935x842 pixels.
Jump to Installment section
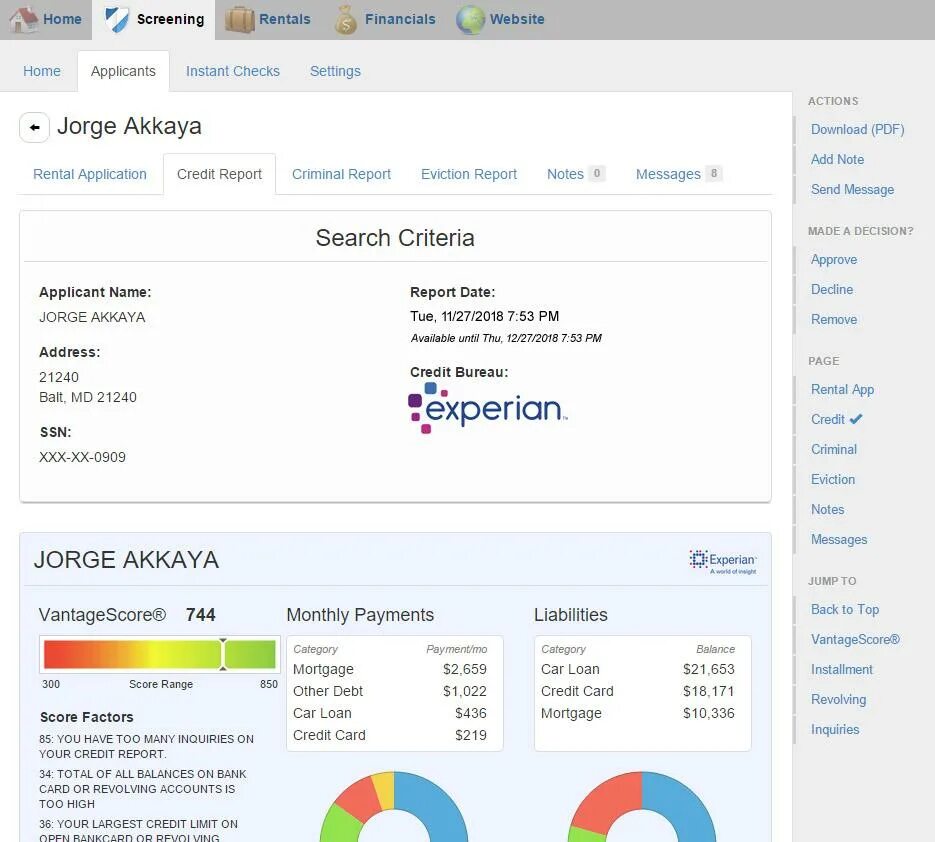(x=842, y=669)
